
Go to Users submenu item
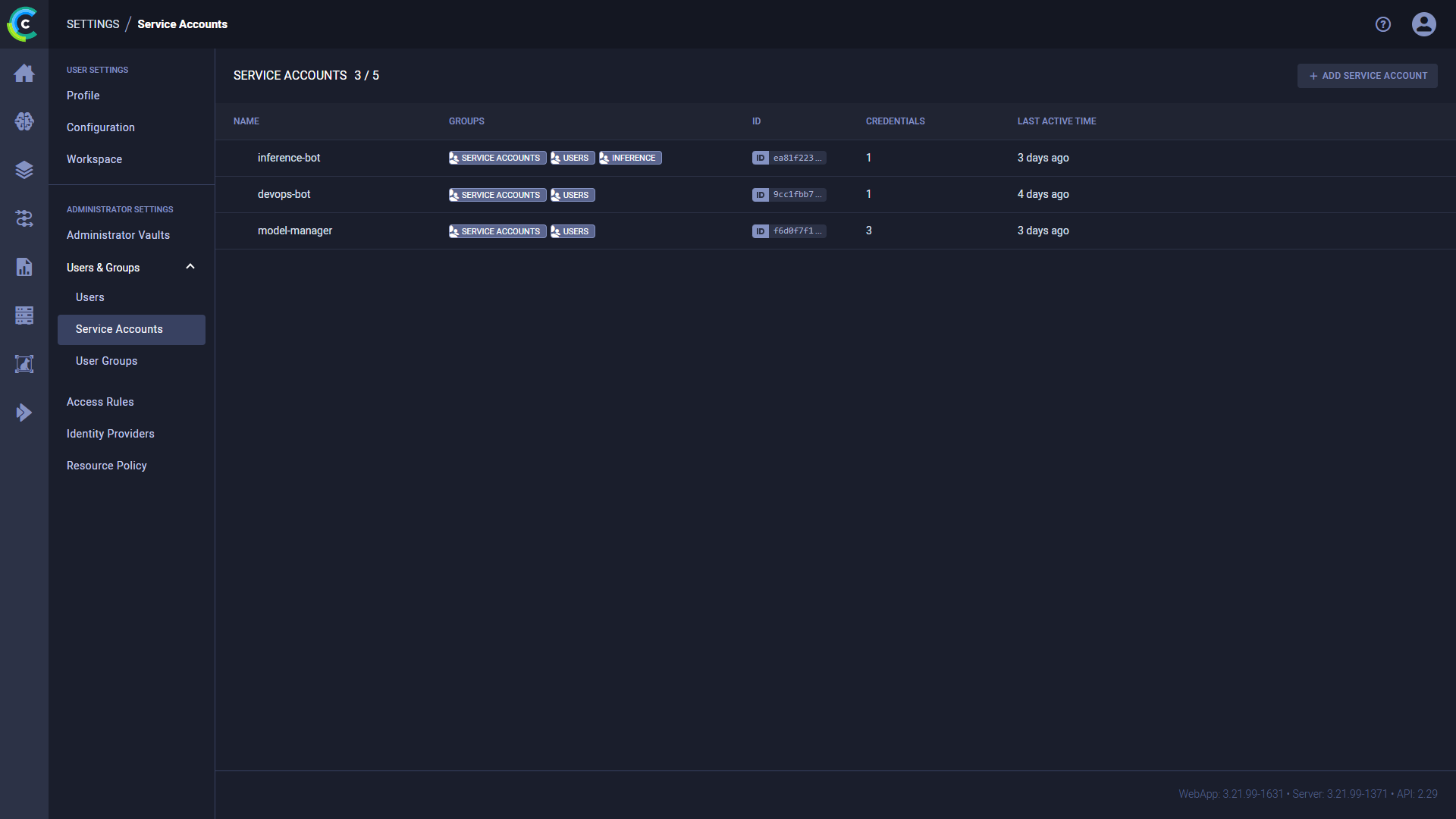89,297
